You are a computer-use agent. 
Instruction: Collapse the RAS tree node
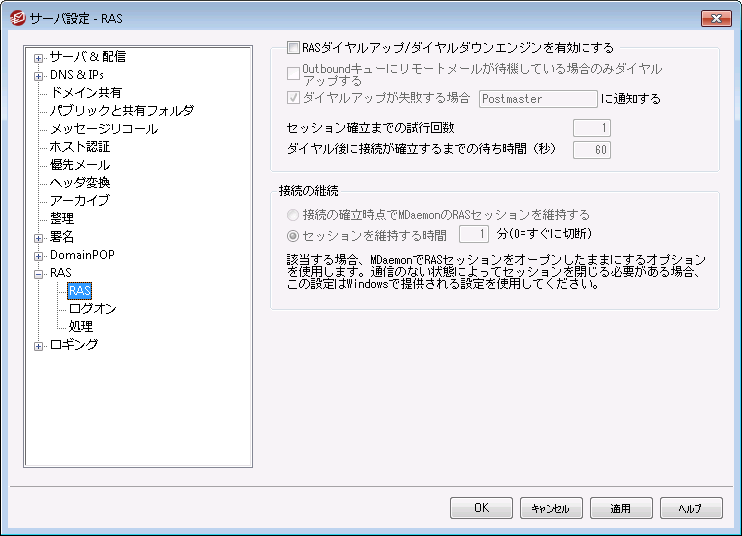point(39,273)
